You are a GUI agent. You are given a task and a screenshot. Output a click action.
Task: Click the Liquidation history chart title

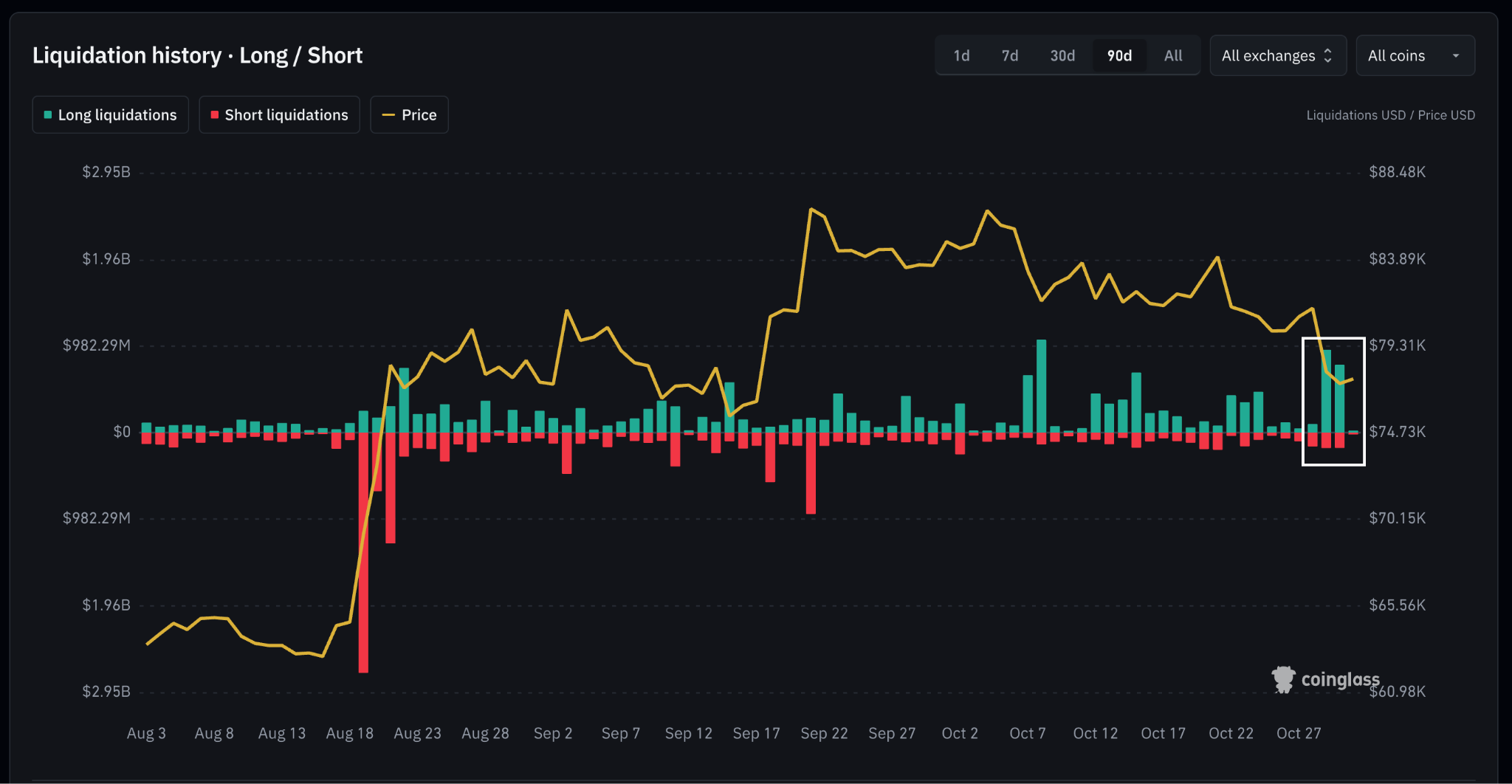click(x=197, y=55)
